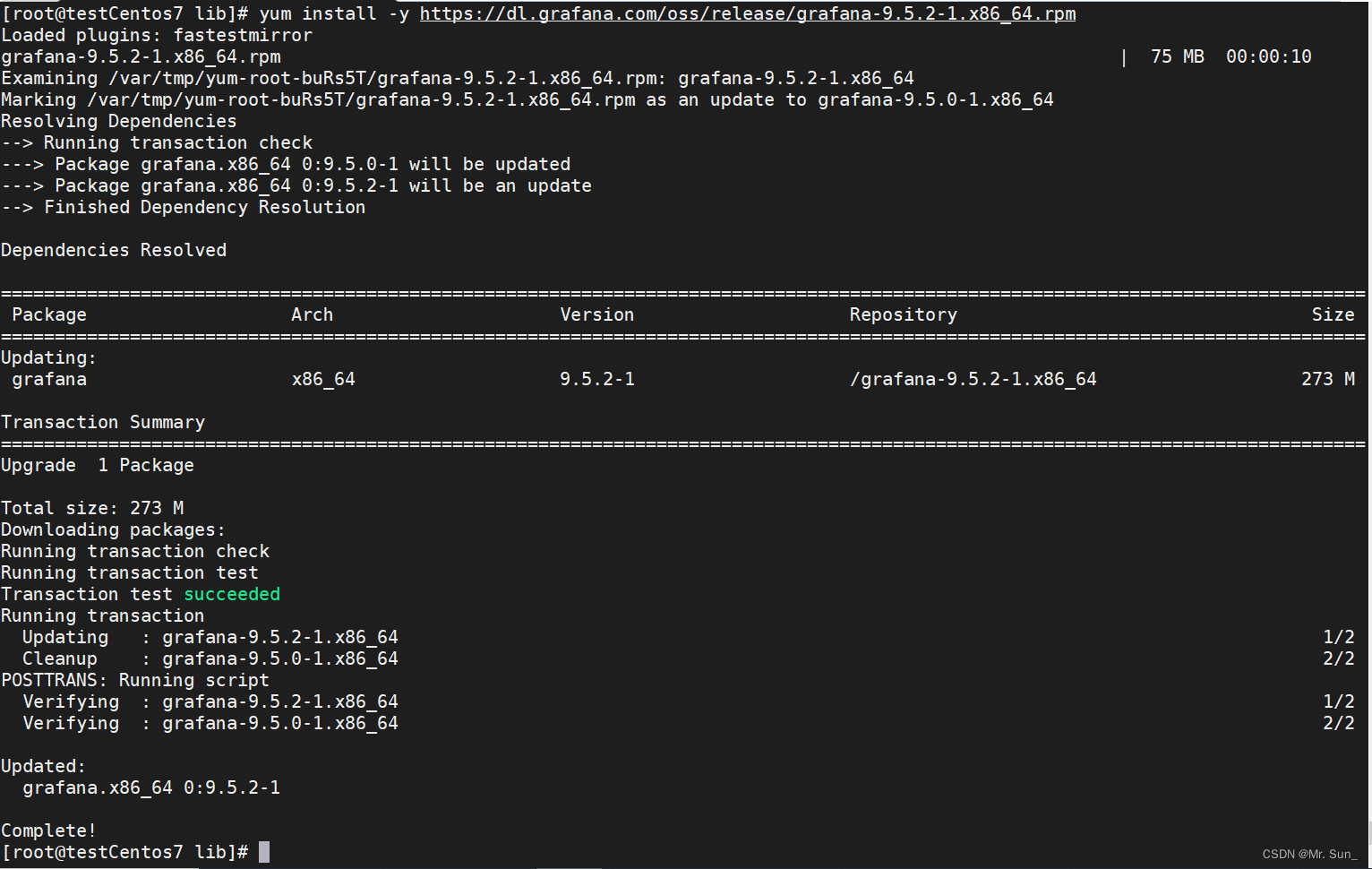Click repository '/grafana-9.5.2-1.x86_64' value
This screenshot has height=869, width=1372.
[973, 379]
